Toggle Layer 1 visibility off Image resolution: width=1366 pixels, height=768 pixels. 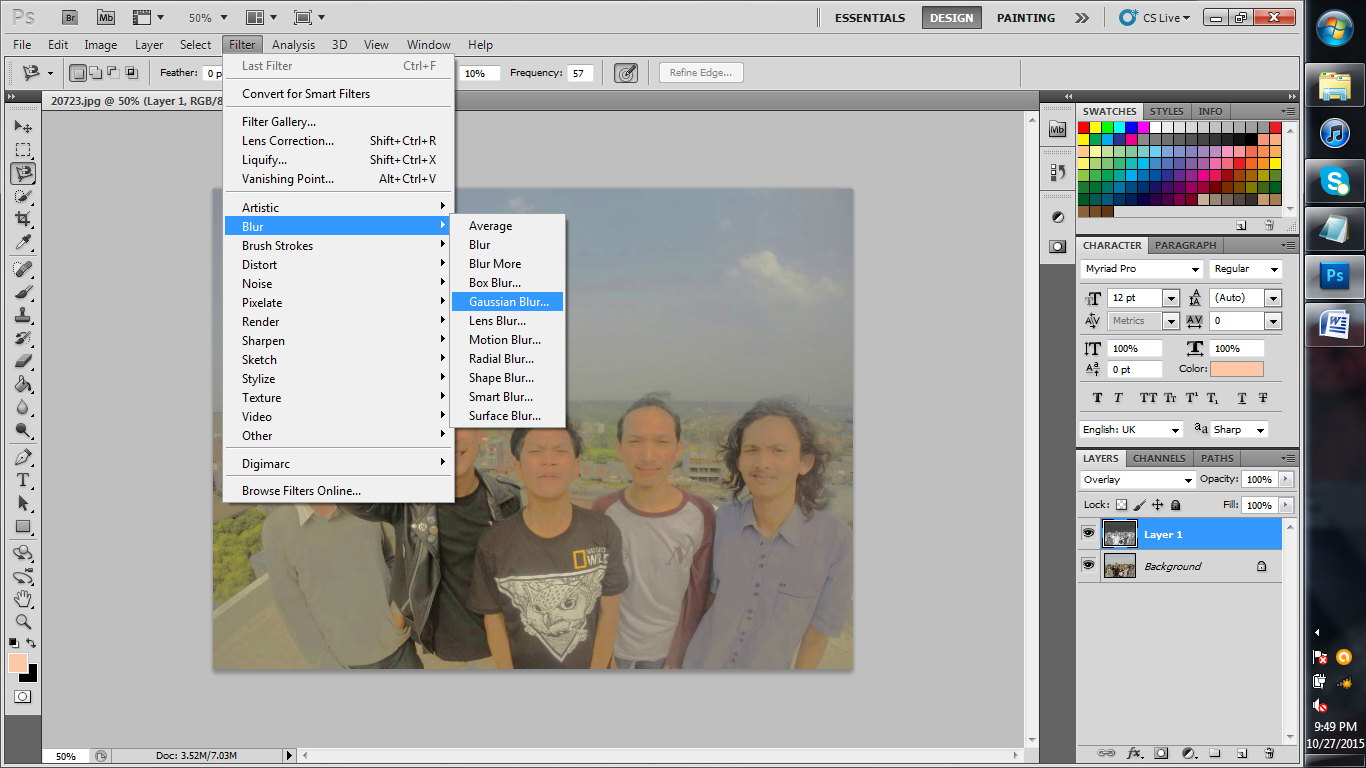[x=1088, y=533]
